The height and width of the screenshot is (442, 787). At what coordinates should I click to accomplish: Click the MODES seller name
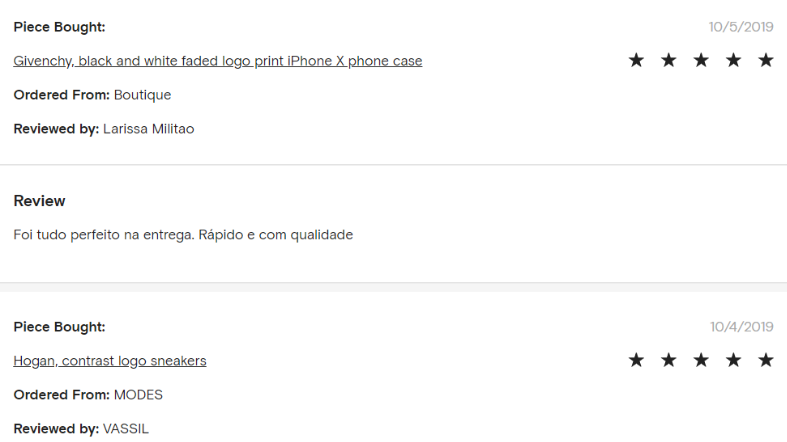click(x=139, y=395)
